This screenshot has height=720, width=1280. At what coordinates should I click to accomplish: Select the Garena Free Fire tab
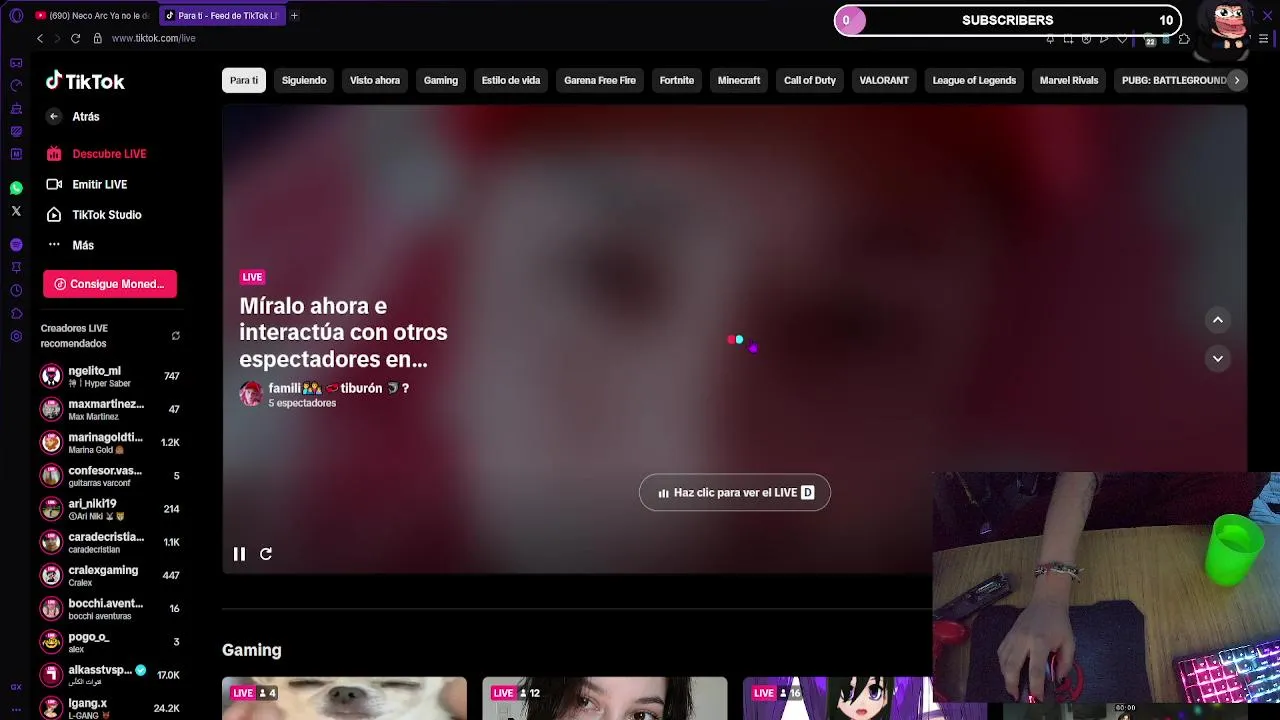coord(600,80)
